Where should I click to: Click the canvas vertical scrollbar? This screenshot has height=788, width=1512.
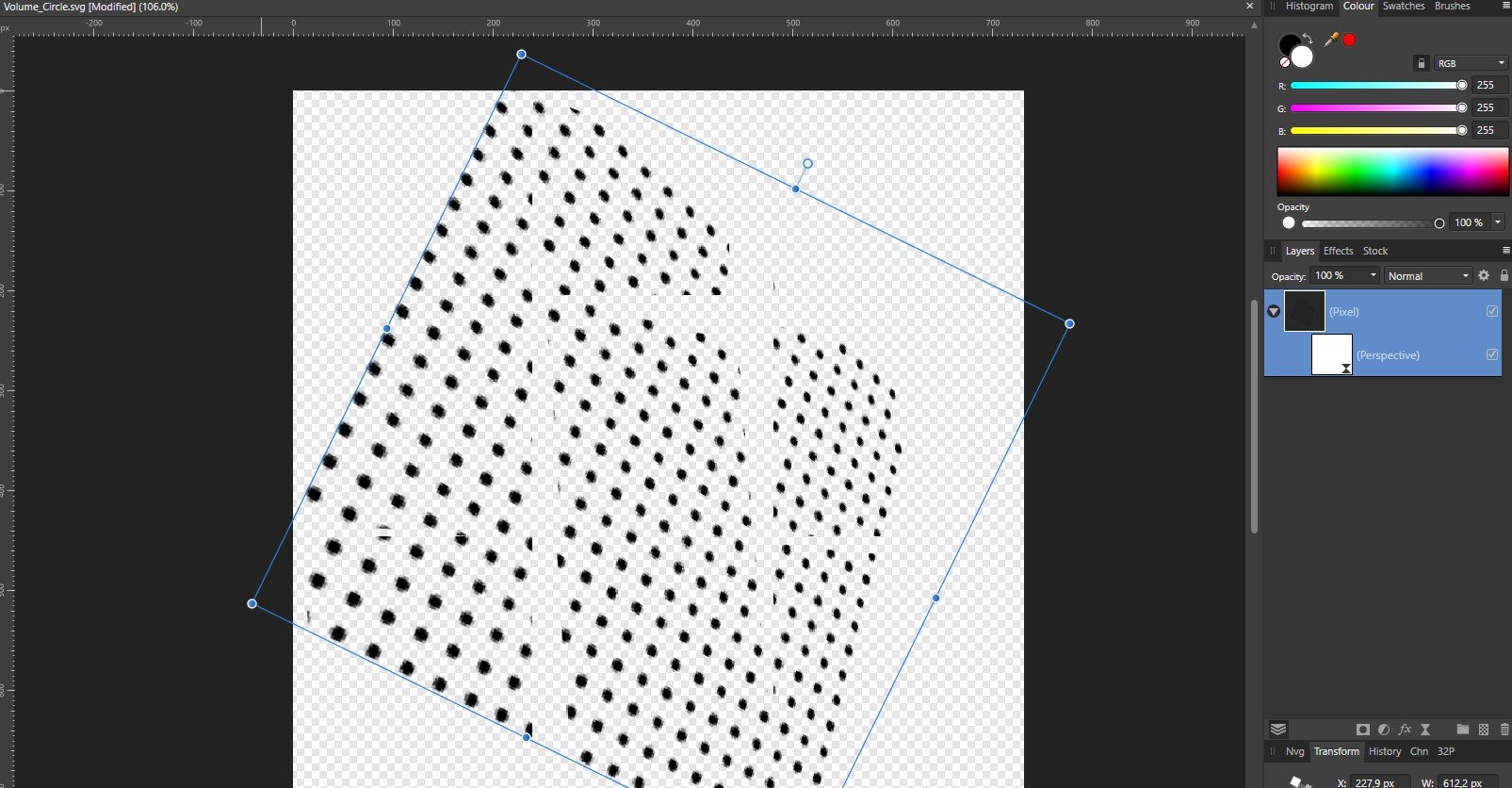(1254, 417)
